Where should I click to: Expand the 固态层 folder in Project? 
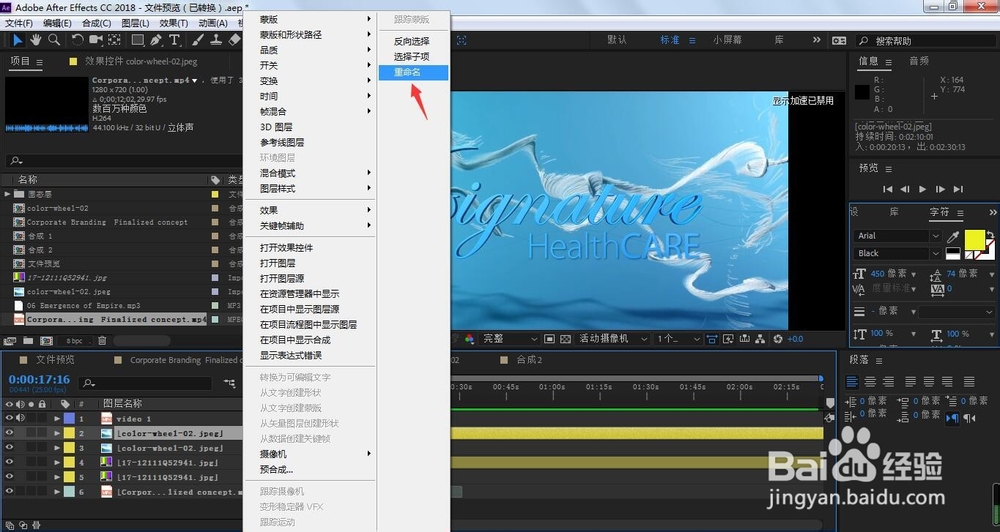(x=7, y=194)
